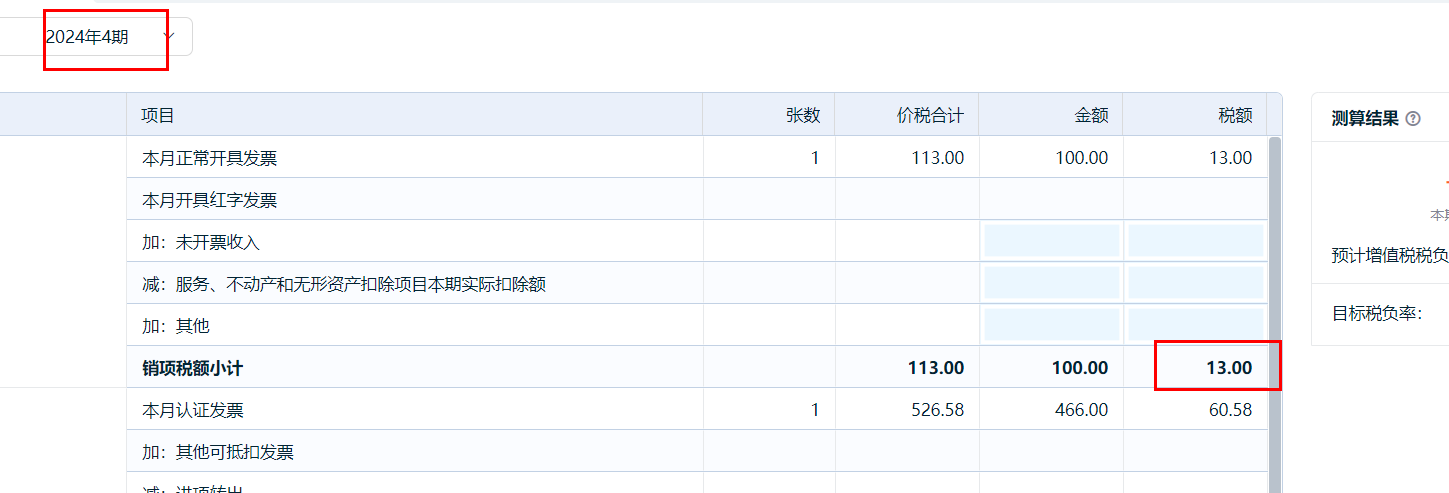Click the 项目 column header

(x=158, y=115)
